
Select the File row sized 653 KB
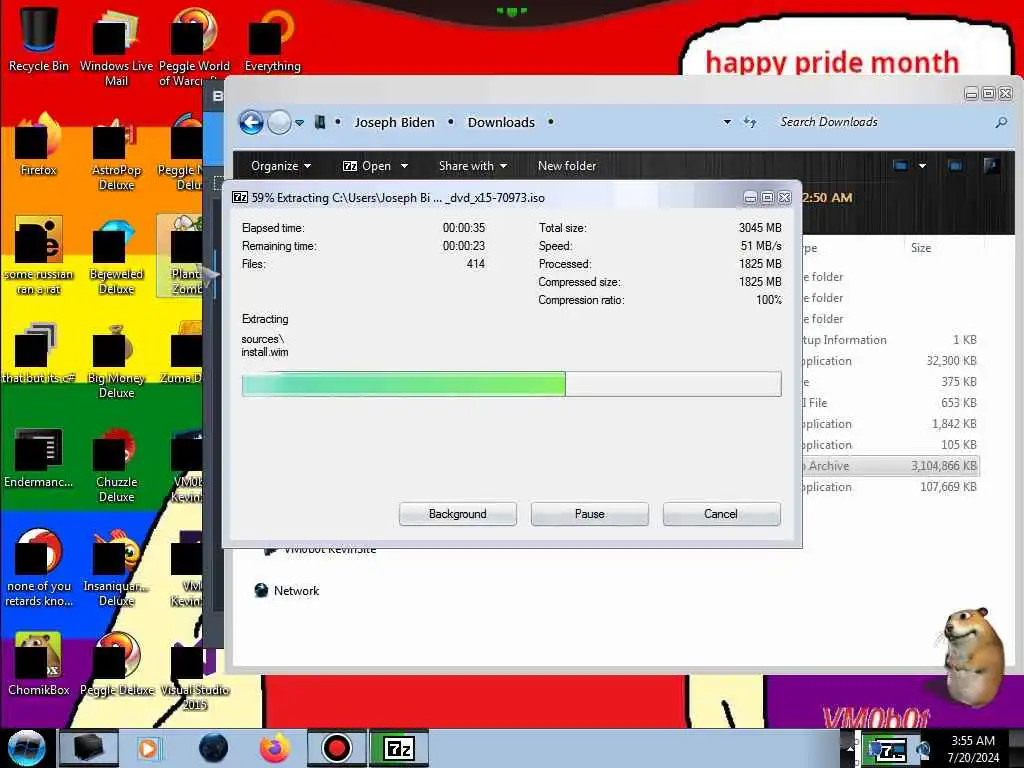click(x=891, y=403)
